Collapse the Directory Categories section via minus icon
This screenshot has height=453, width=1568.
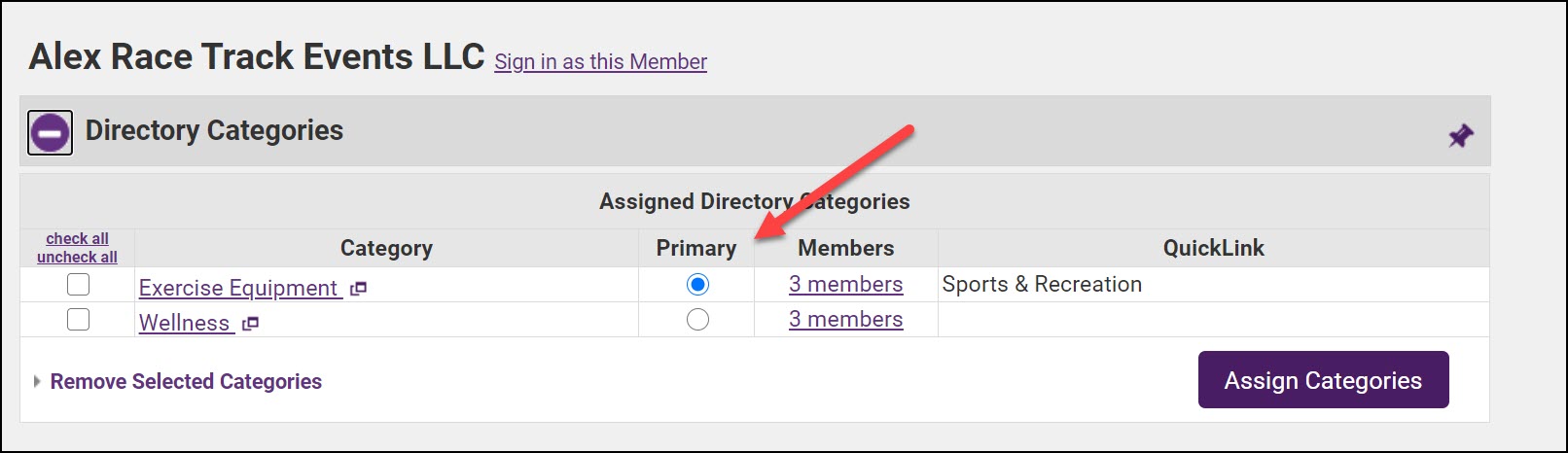click(50, 132)
